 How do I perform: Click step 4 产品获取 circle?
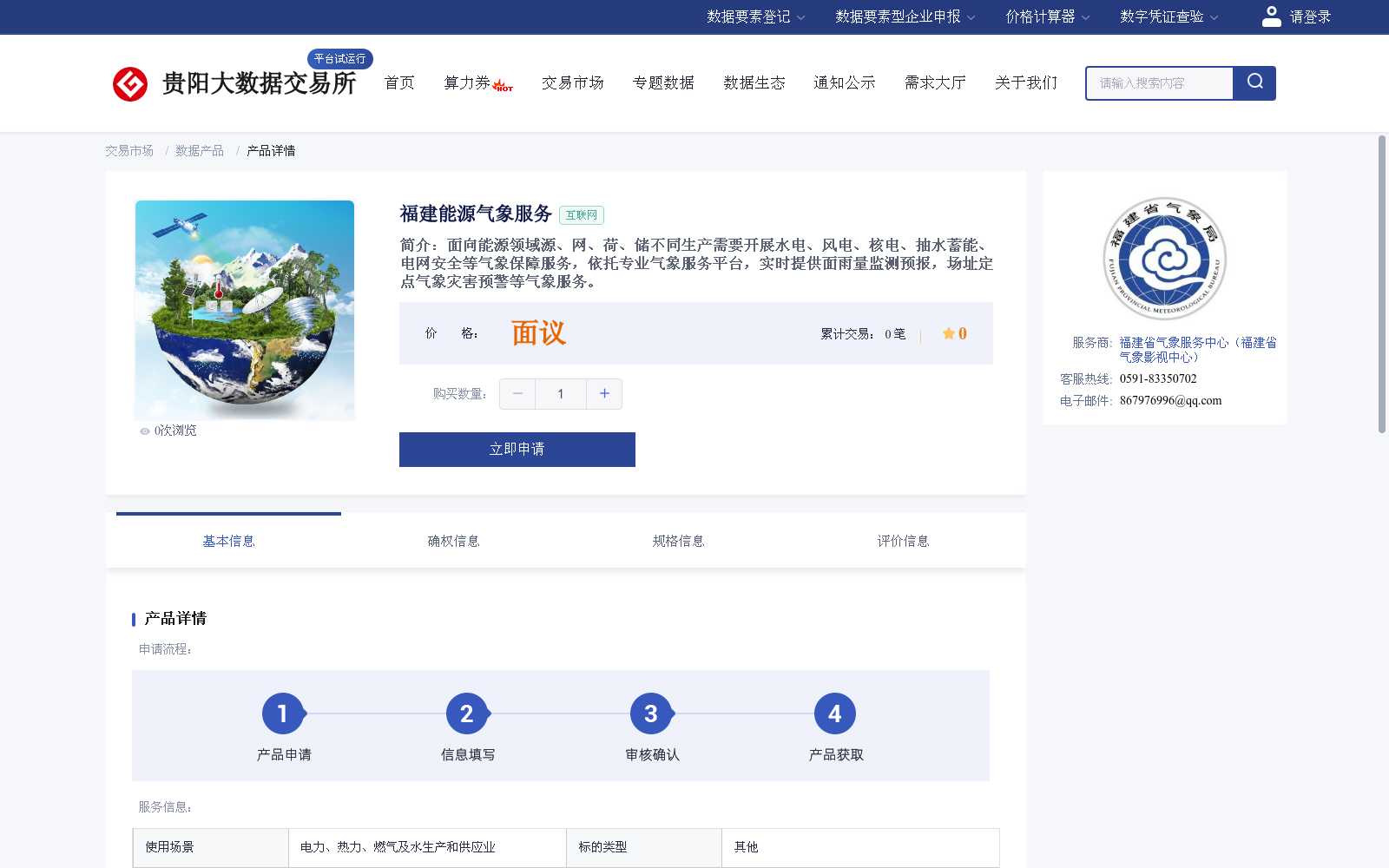coord(835,713)
